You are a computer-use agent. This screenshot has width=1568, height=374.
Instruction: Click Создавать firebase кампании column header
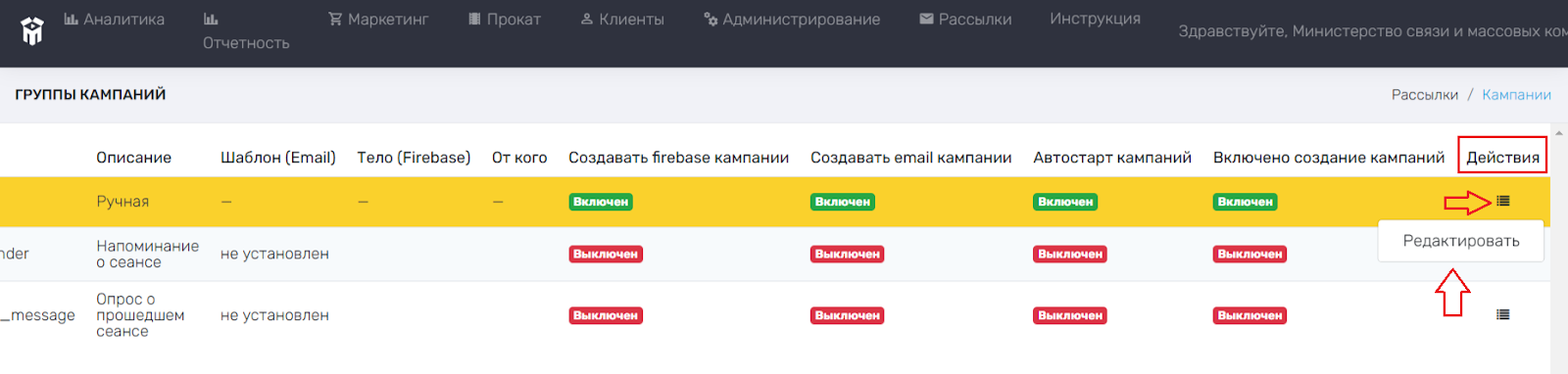679,158
